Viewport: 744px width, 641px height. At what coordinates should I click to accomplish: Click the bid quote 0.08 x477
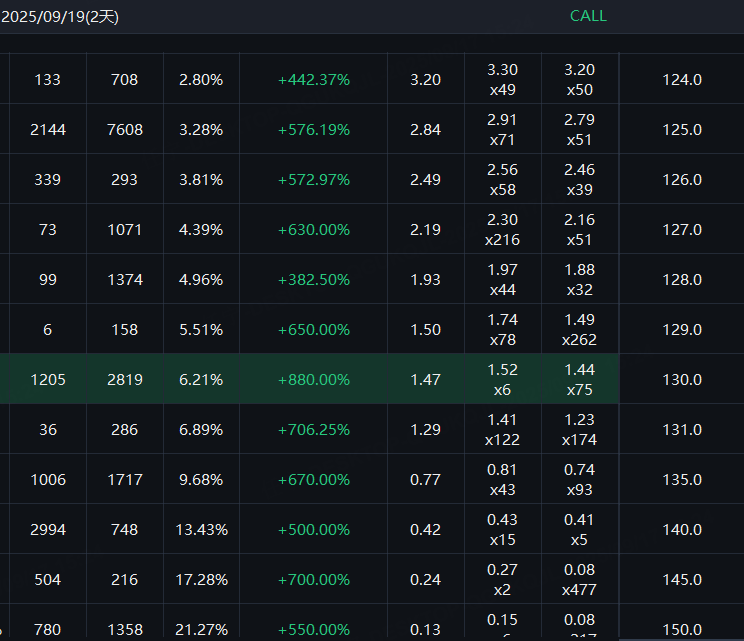tap(579, 580)
